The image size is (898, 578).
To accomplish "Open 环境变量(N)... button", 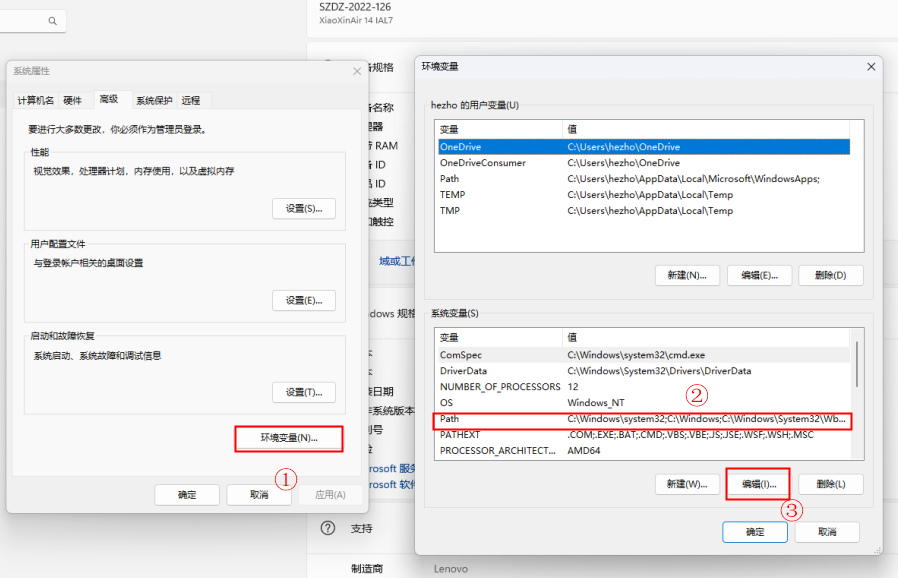I will (289, 438).
